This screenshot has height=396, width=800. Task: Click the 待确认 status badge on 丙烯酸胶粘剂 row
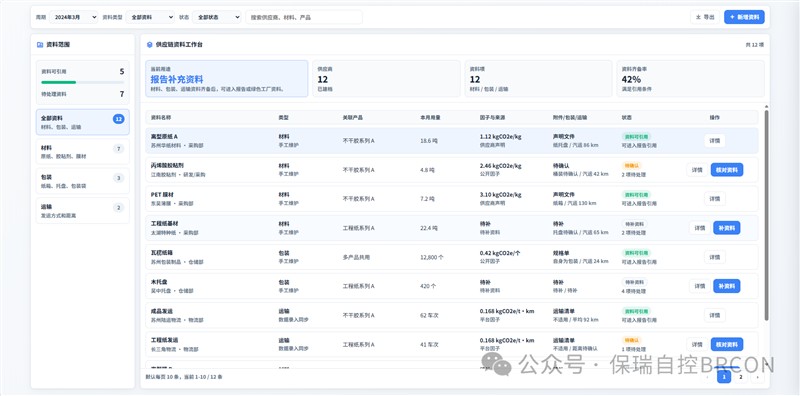pos(631,166)
